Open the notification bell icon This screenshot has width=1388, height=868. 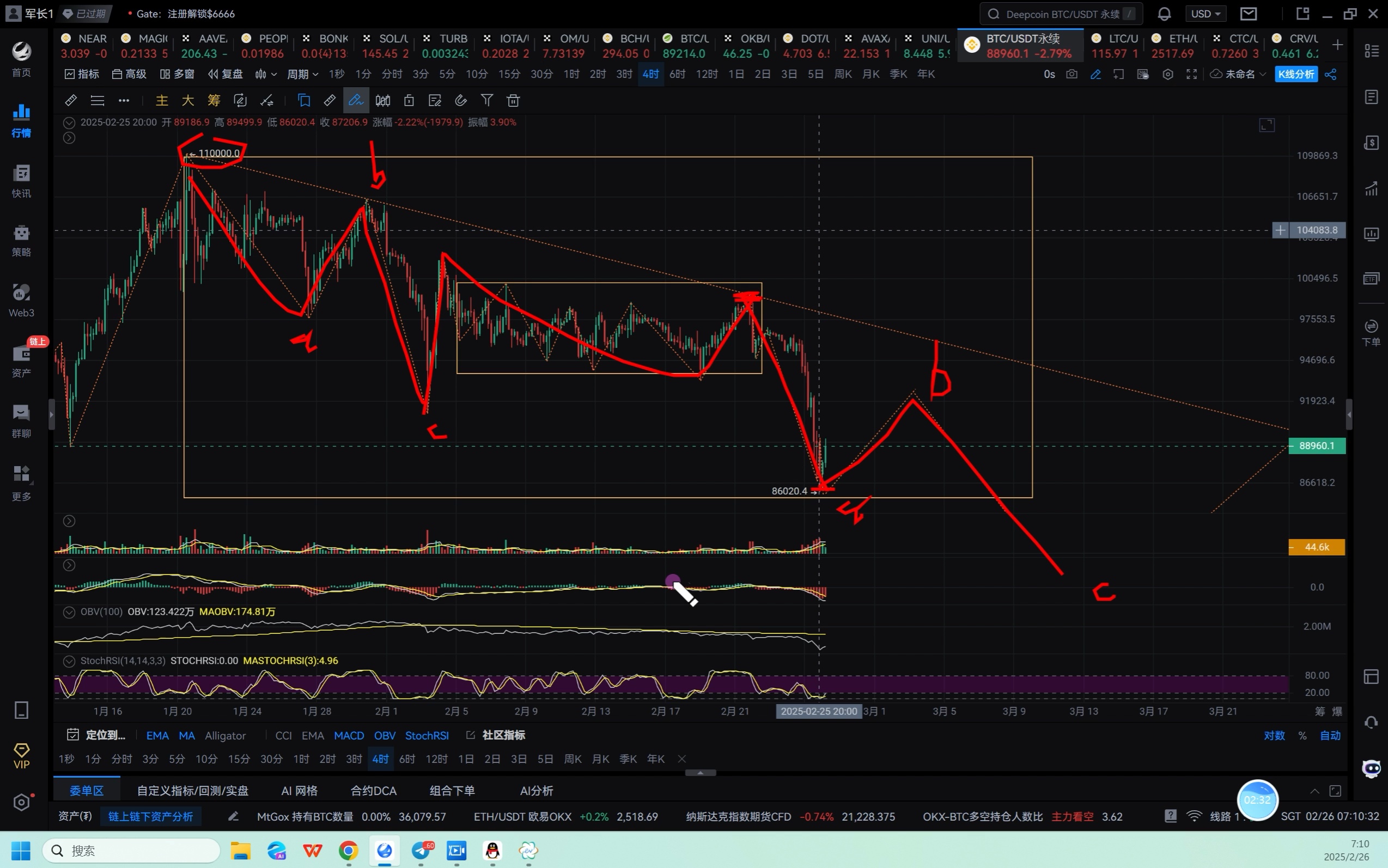tap(1164, 14)
